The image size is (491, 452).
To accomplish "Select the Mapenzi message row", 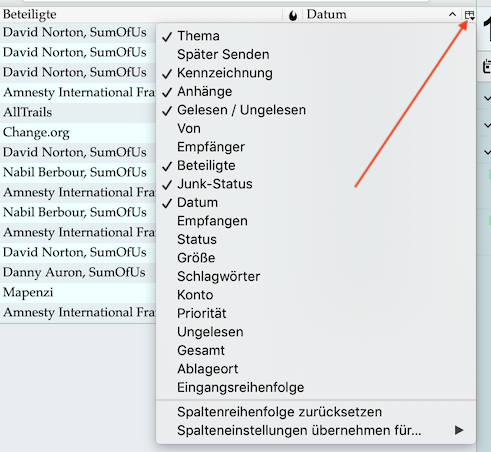I will tap(78, 292).
